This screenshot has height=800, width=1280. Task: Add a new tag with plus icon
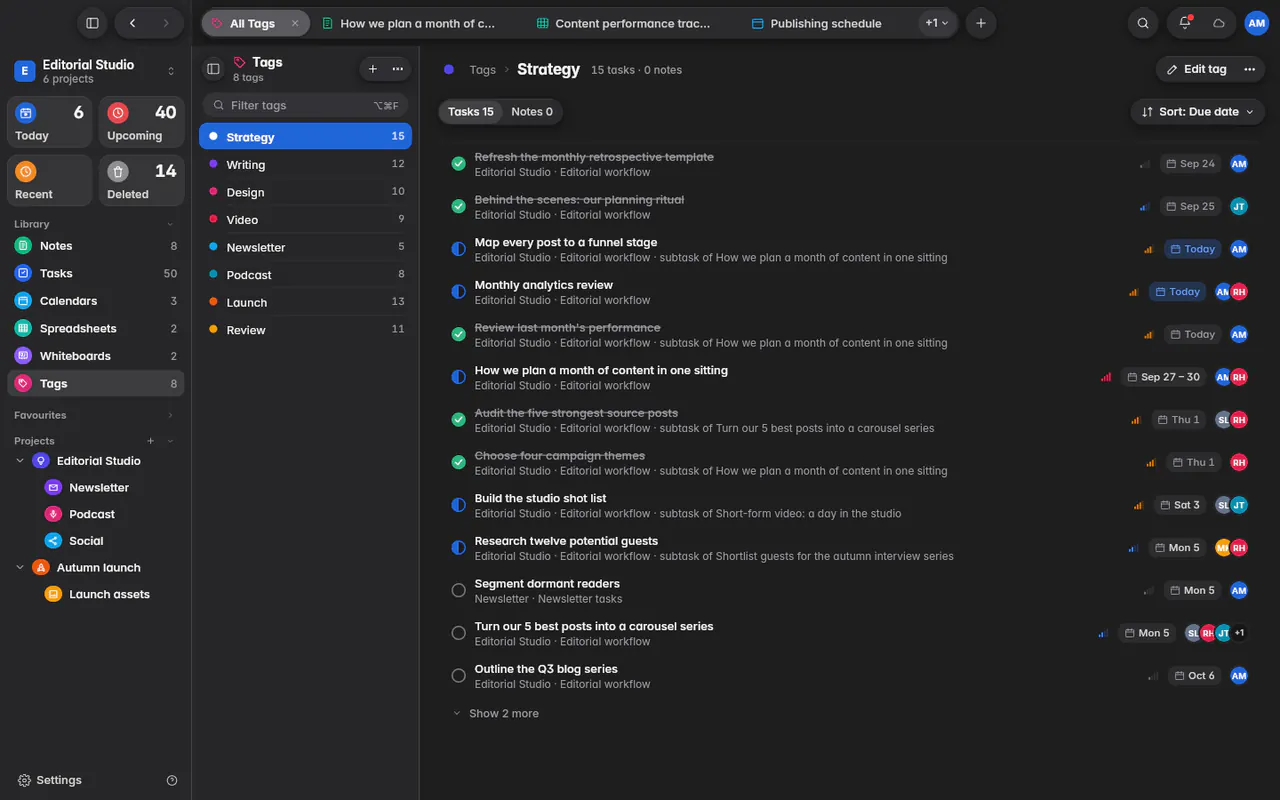click(373, 69)
